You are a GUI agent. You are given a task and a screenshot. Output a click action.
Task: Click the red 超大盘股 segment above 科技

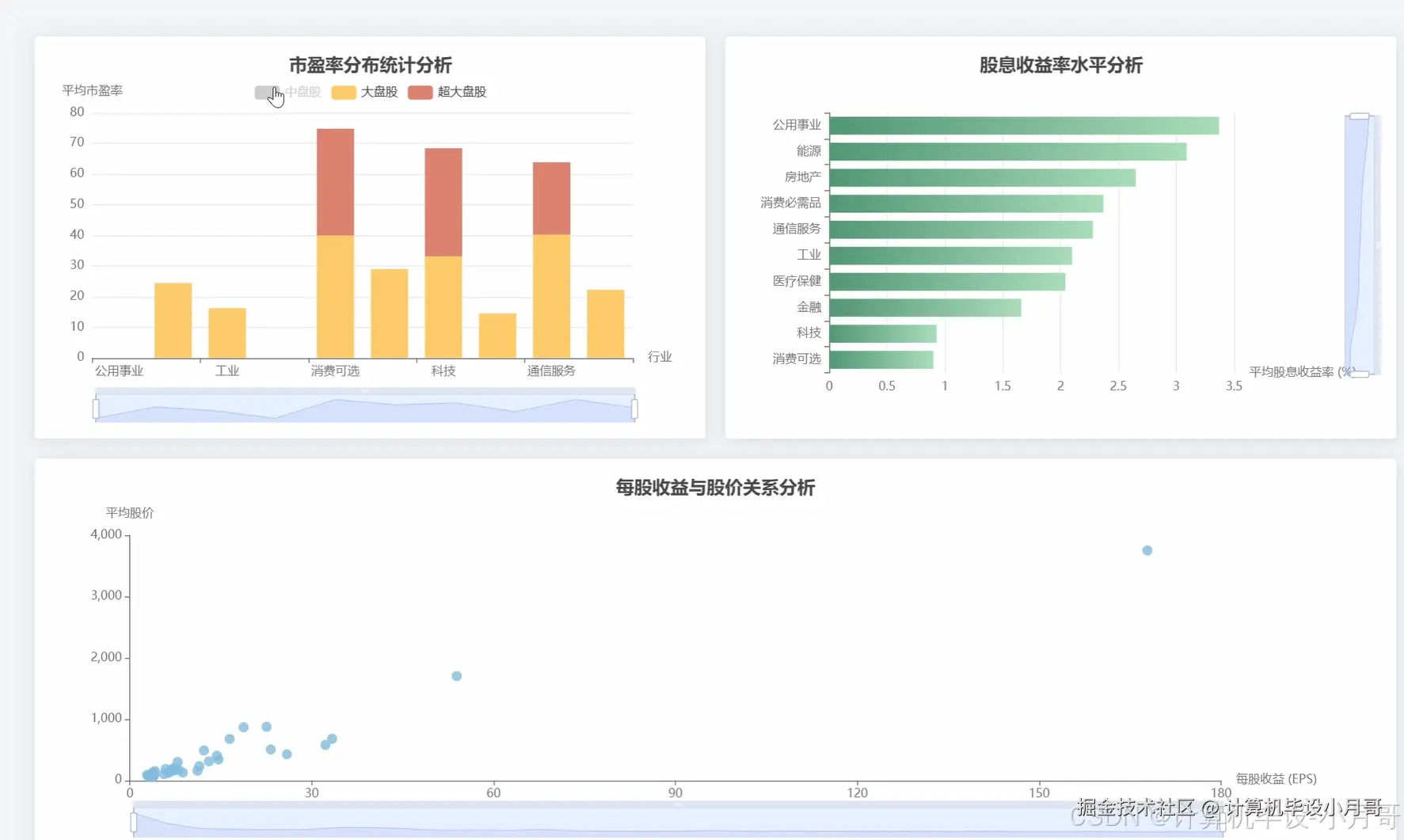(443, 203)
